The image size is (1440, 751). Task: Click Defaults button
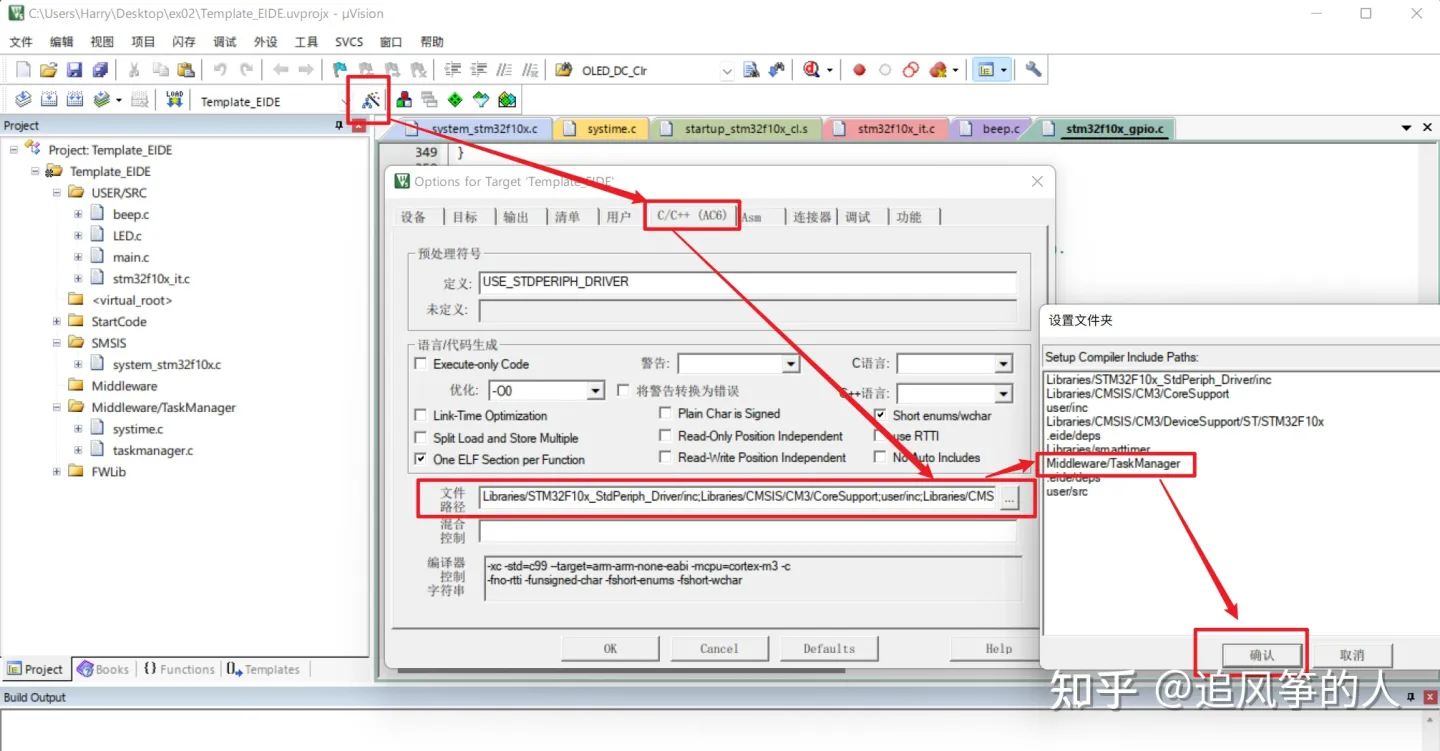(829, 648)
